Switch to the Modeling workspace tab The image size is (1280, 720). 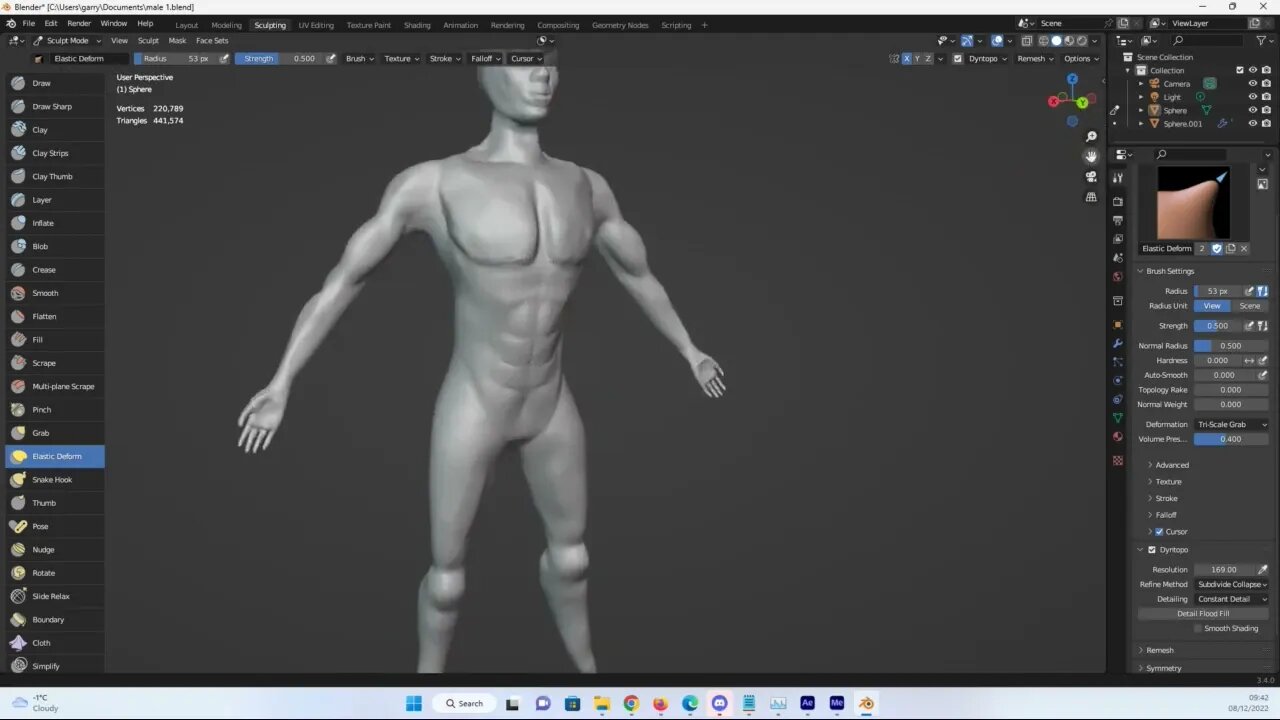click(226, 25)
